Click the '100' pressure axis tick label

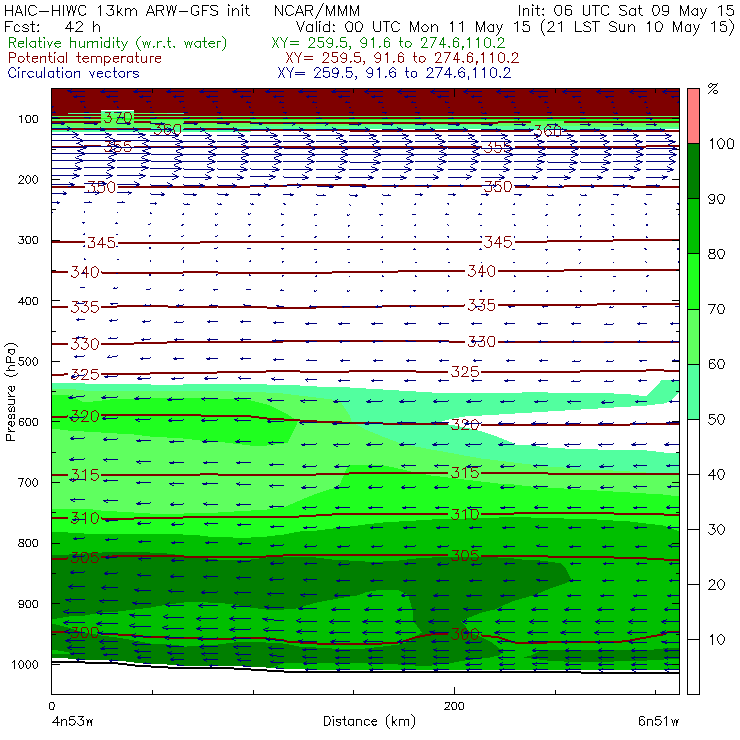[28, 119]
